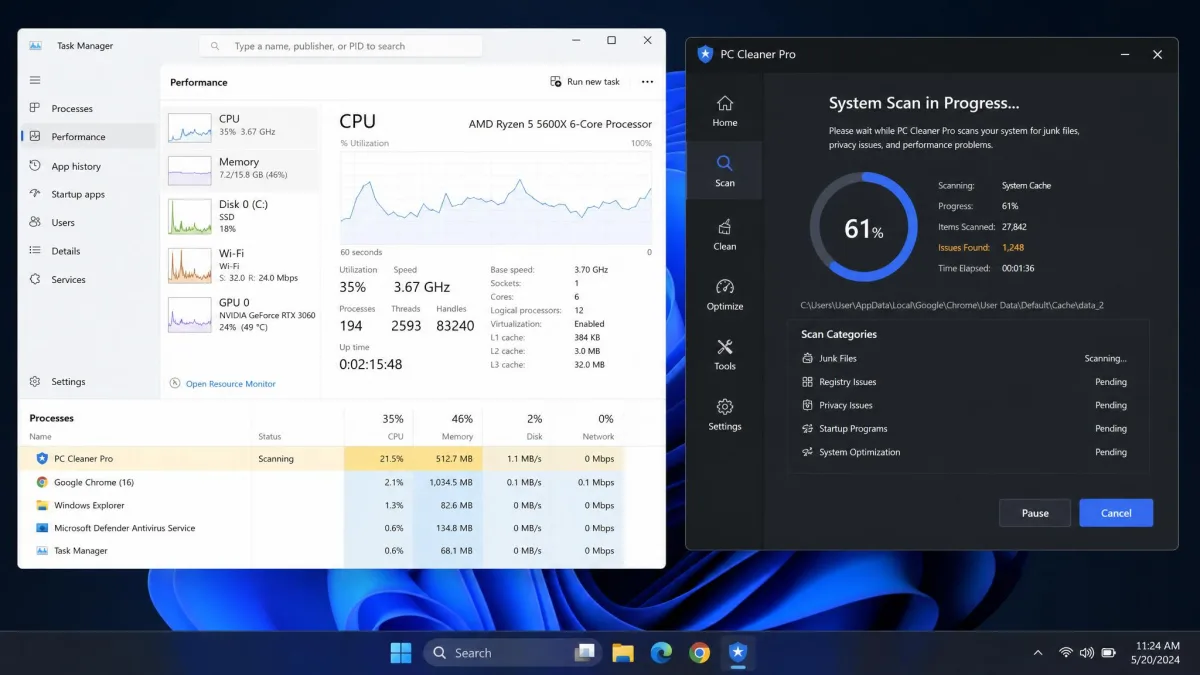Viewport: 1200px width, 675px height.
Task: Open Services page in Task Manager
Action: pos(89,279)
